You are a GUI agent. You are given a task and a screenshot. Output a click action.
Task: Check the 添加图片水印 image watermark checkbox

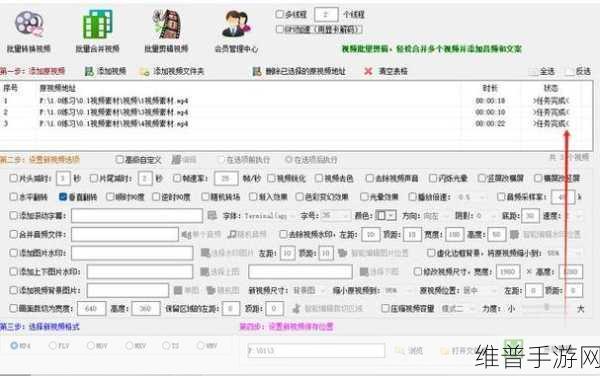(13, 253)
